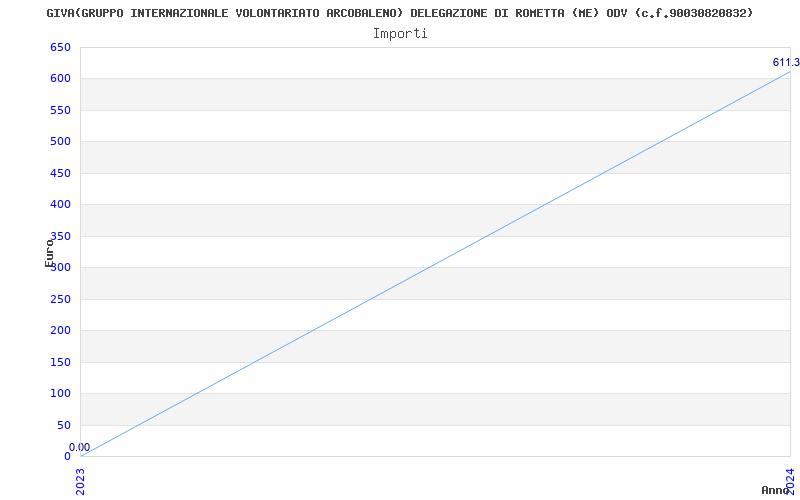Click the 2024 x-axis year label

(x=790, y=481)
